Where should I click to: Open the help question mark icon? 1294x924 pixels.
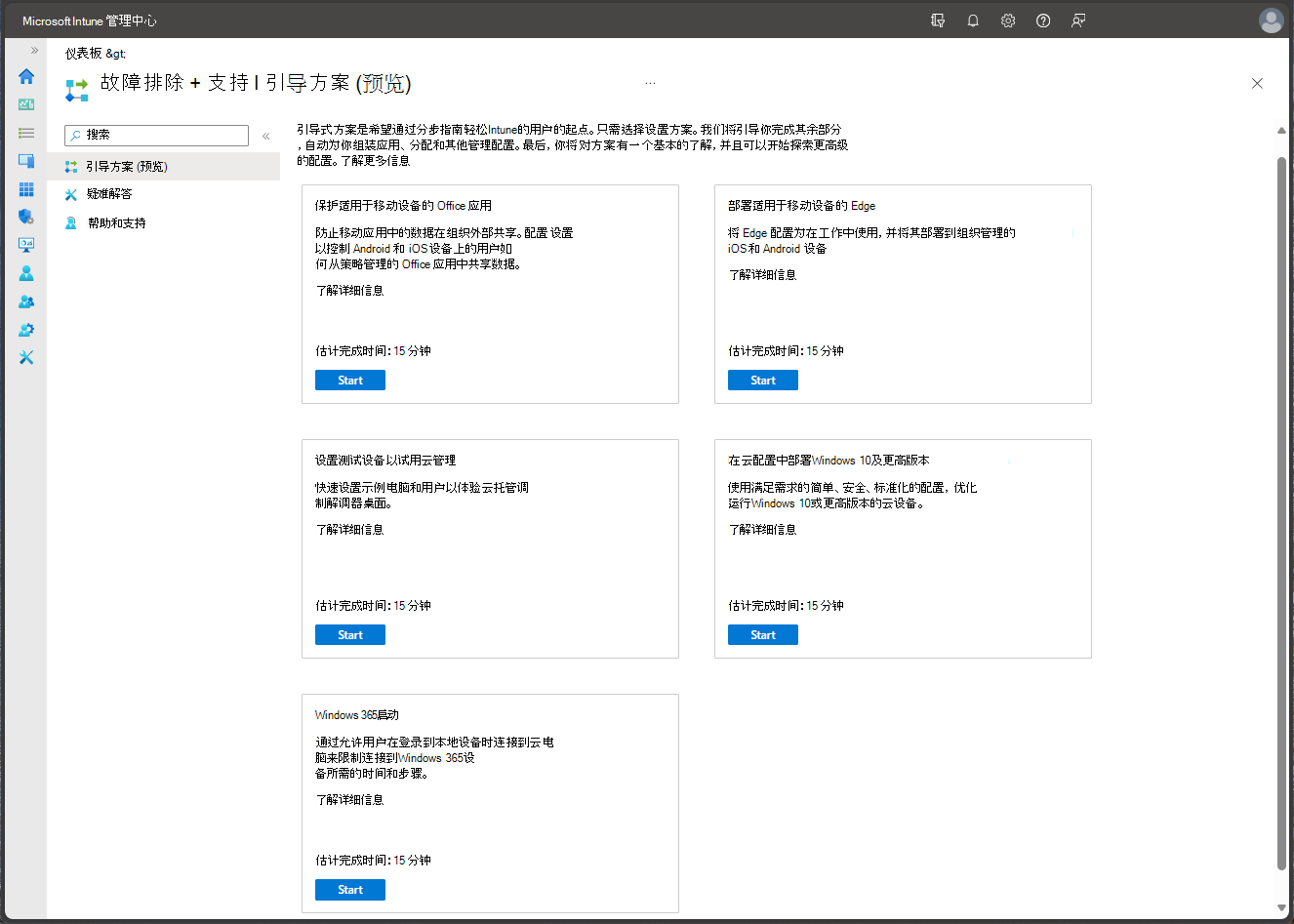1043,20
